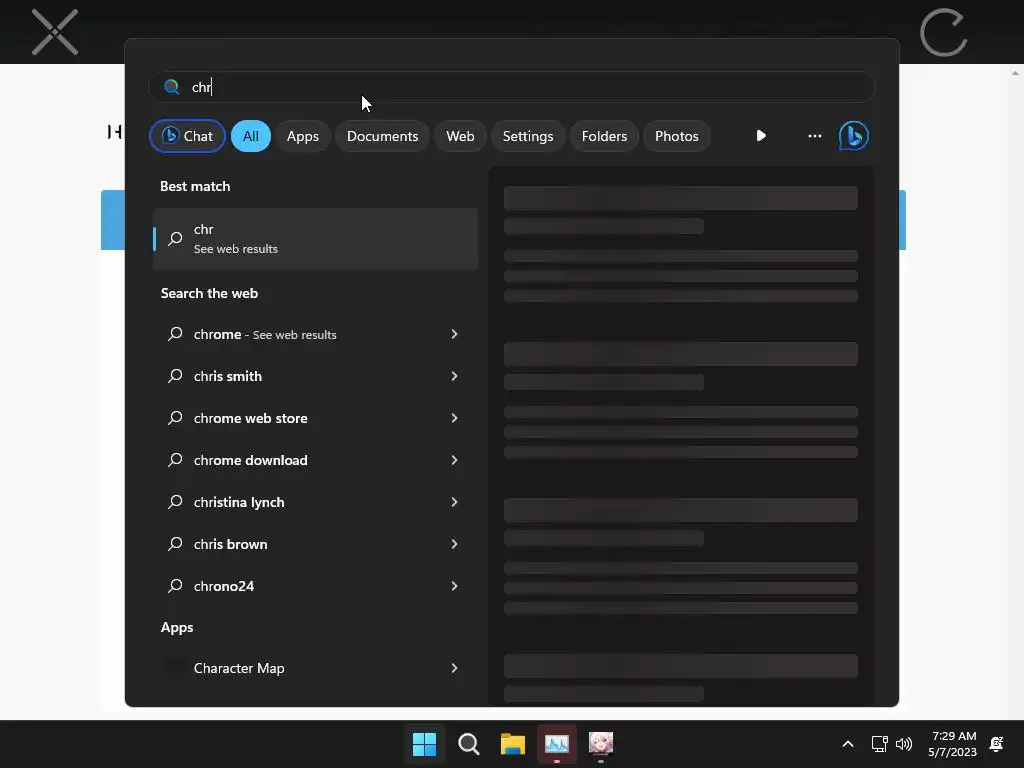
Task: Open Character Map app result
Action: coord(315,667)
